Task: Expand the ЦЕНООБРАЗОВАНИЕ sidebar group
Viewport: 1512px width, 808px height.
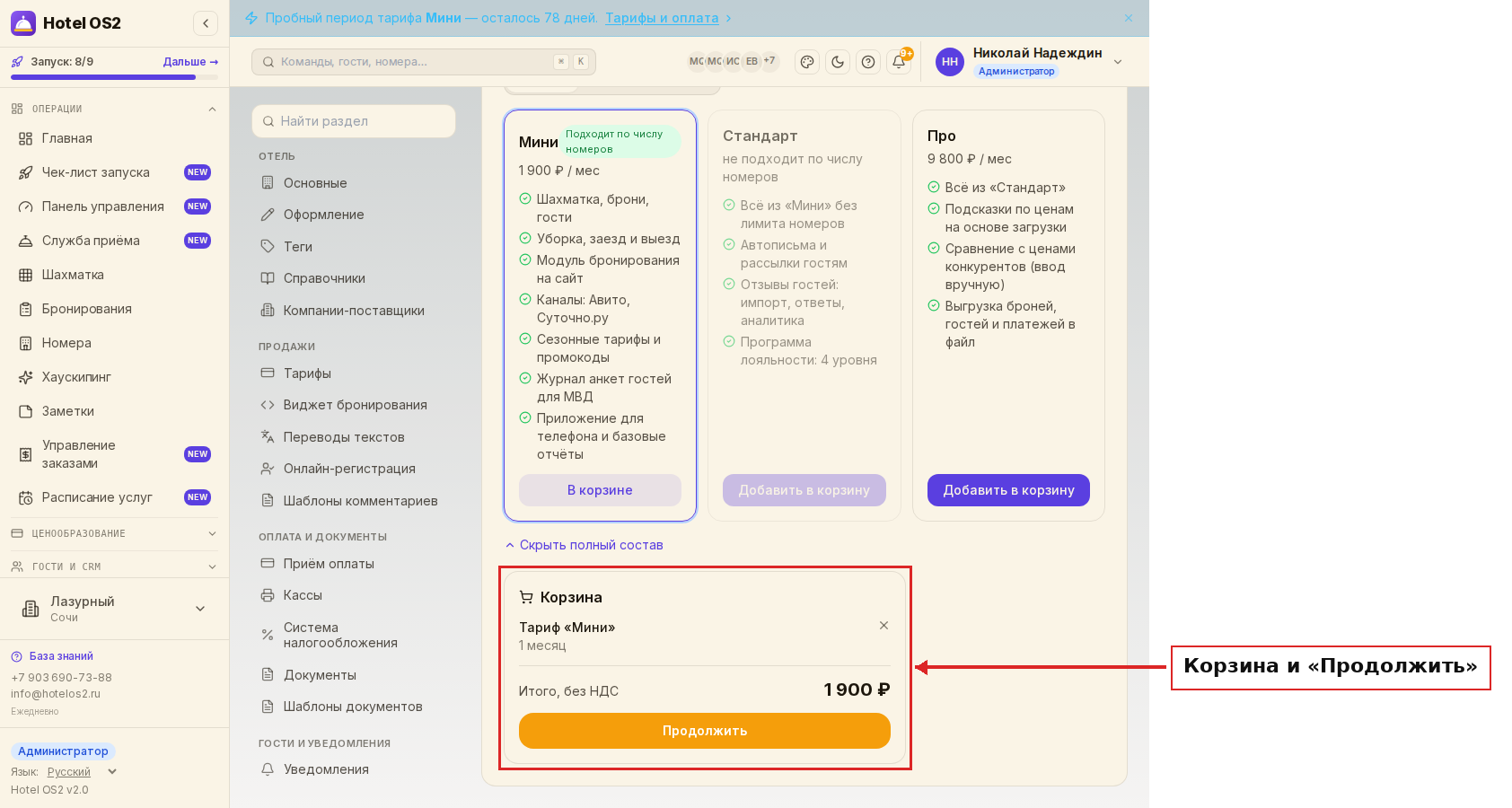Action: [x=114, y=533]
